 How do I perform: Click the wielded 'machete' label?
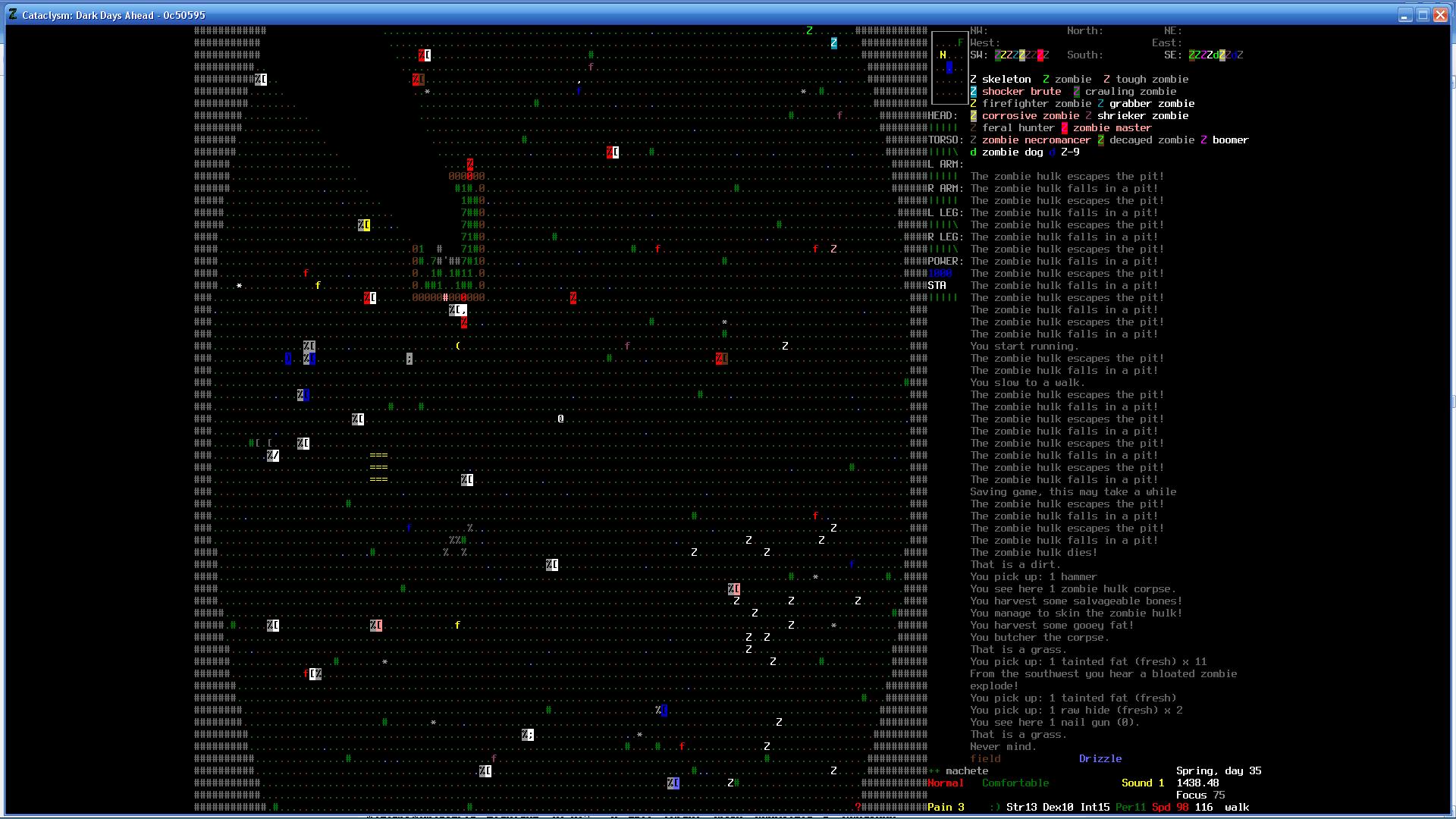click(x=967, y=770)
